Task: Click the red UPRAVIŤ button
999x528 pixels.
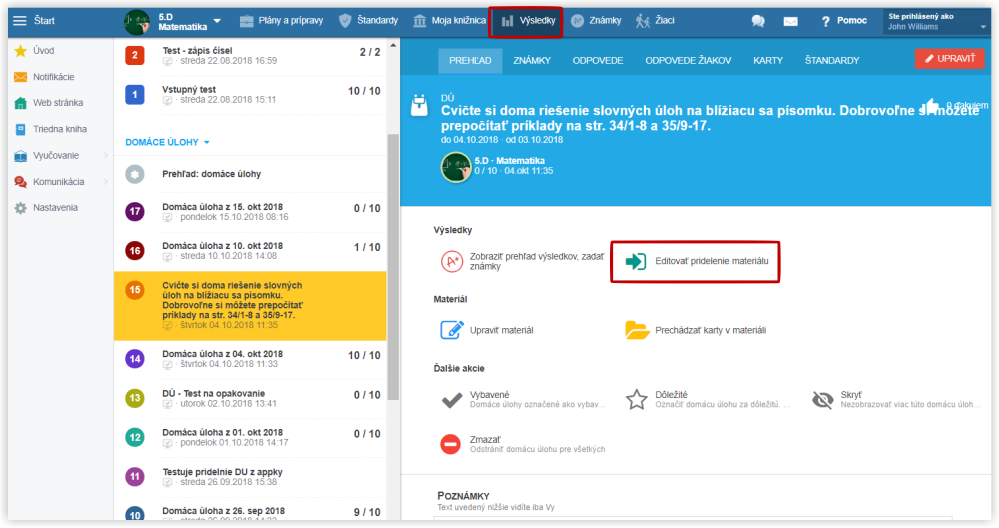Action: click(x=950, y=59)
